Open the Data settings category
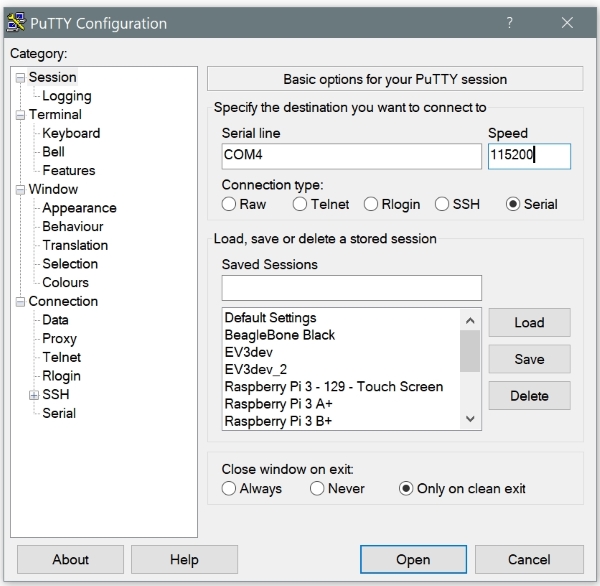Viewport: 600px width, 586px height. tap(55, 320)
